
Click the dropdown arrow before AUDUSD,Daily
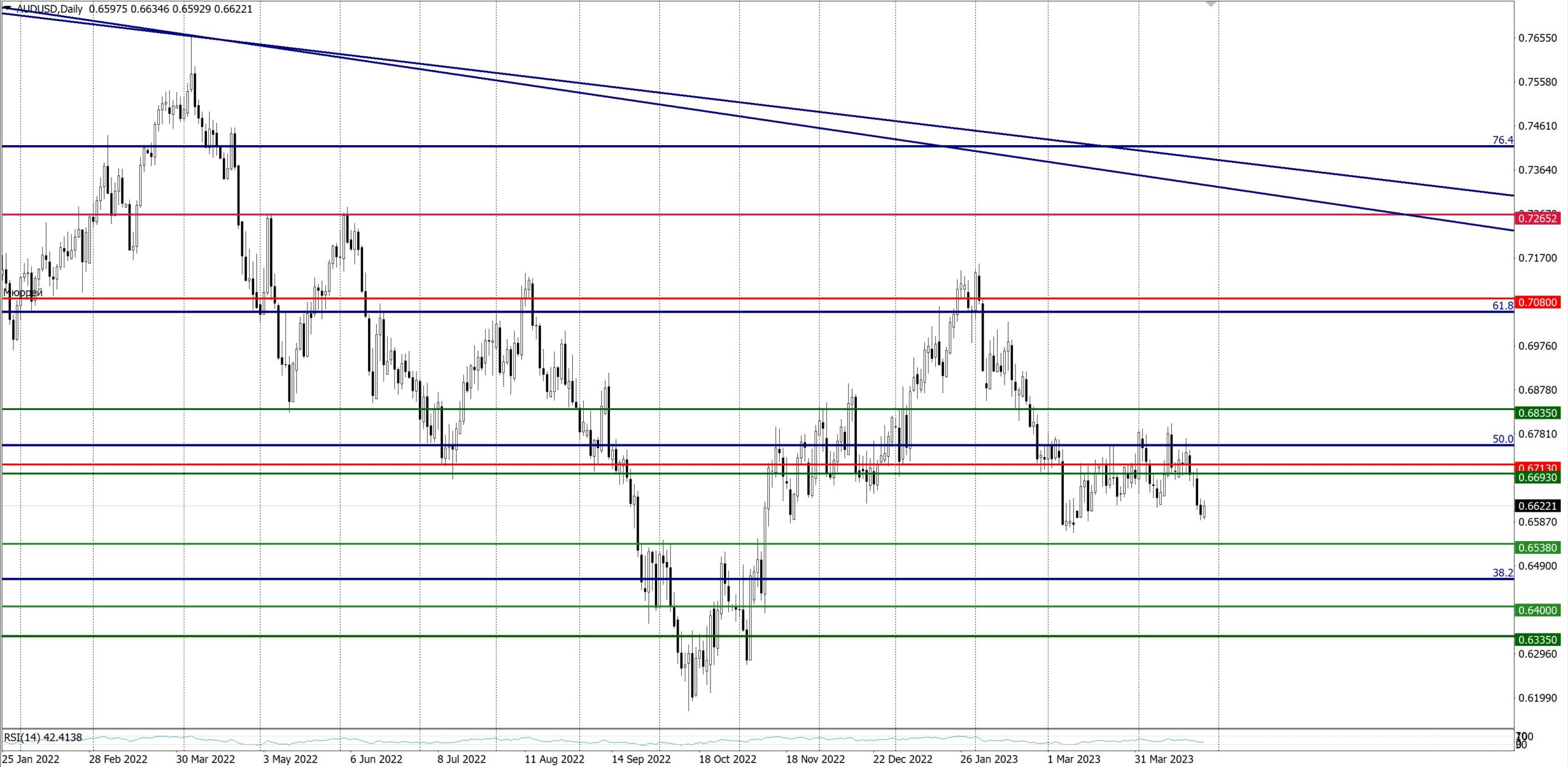(7, 8)
